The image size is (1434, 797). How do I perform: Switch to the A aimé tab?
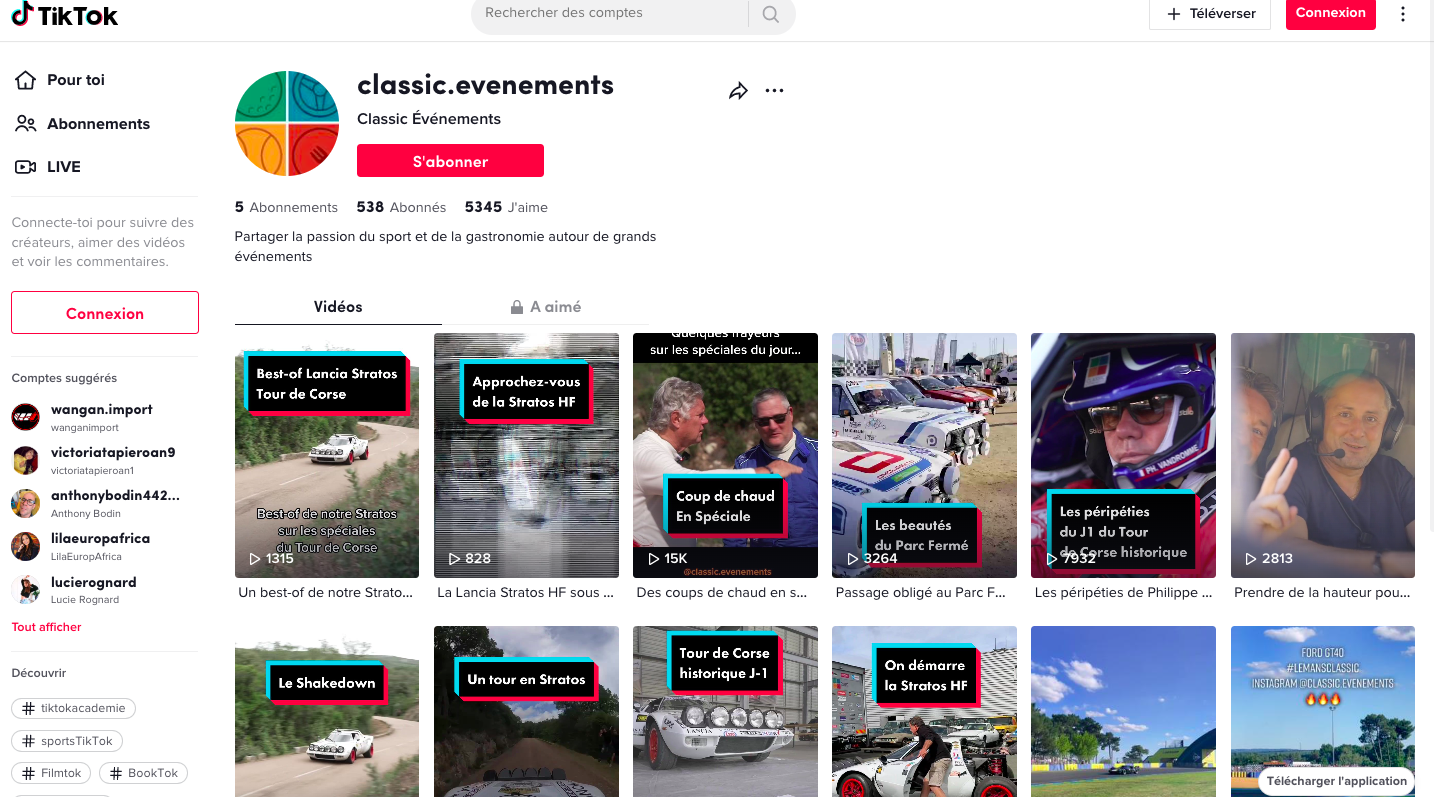coord(545,307)
